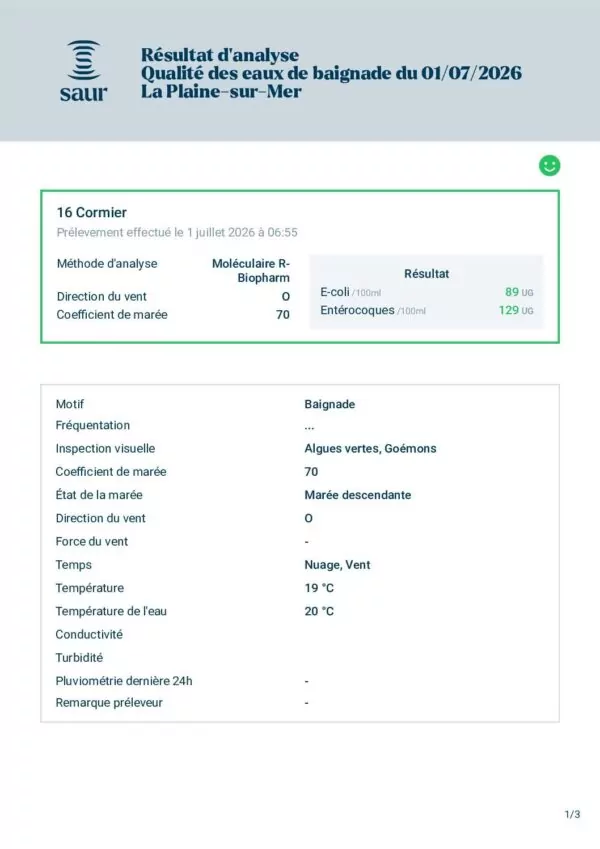600x849 pixels.
Task: Click the "E-coli /100ml" label
Action: click(350, 292)
